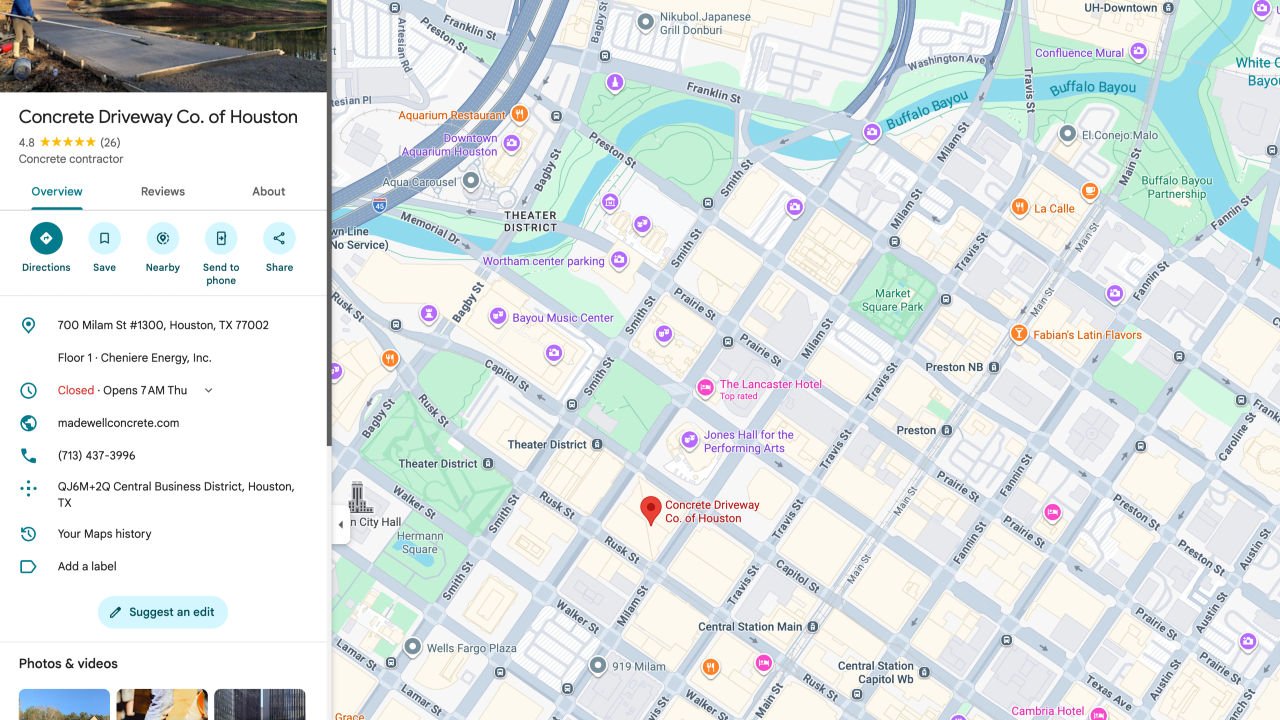Screen dimensions: 1280x720
Task: Switch to the Reviews tab
Action: [x=163, y=191]
